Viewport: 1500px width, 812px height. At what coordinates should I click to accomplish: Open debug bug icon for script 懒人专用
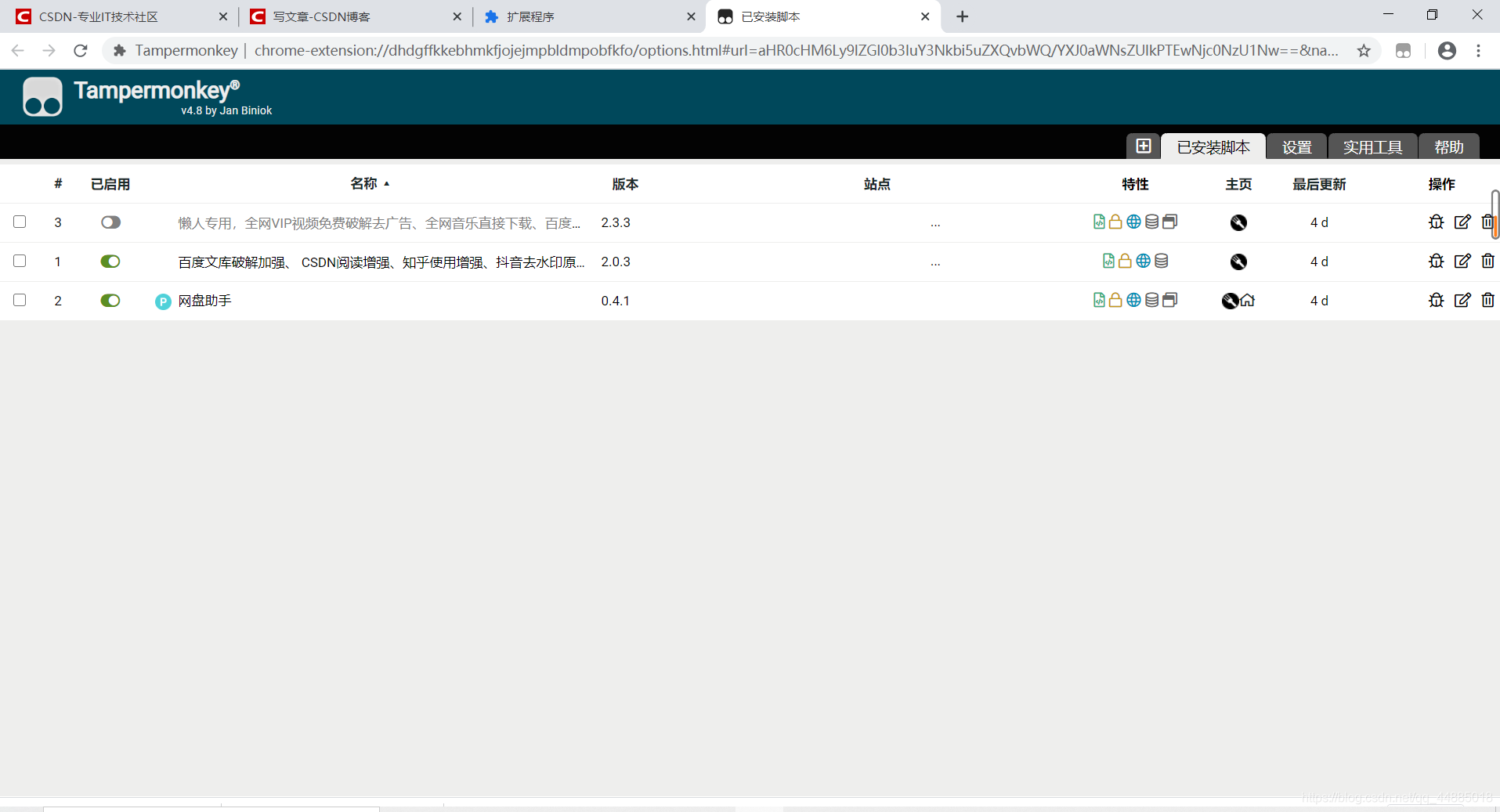coord(1436,222)
